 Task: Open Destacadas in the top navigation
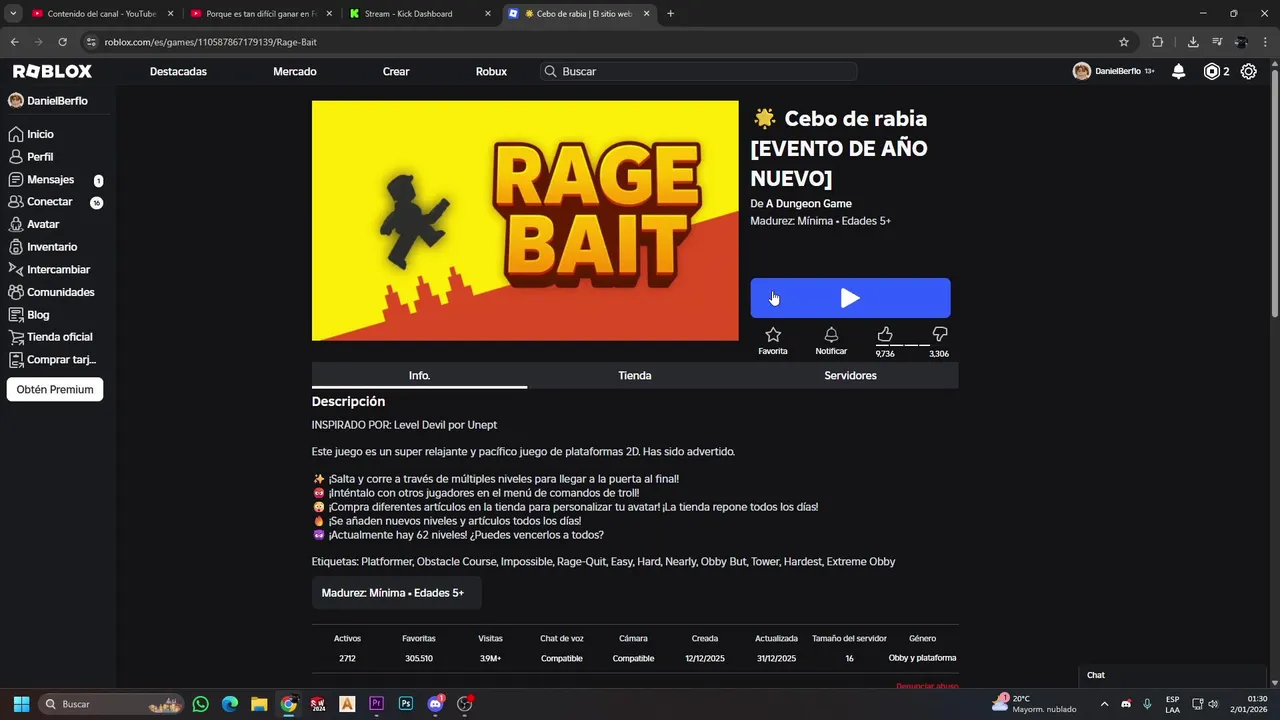(x=178, y=72)
